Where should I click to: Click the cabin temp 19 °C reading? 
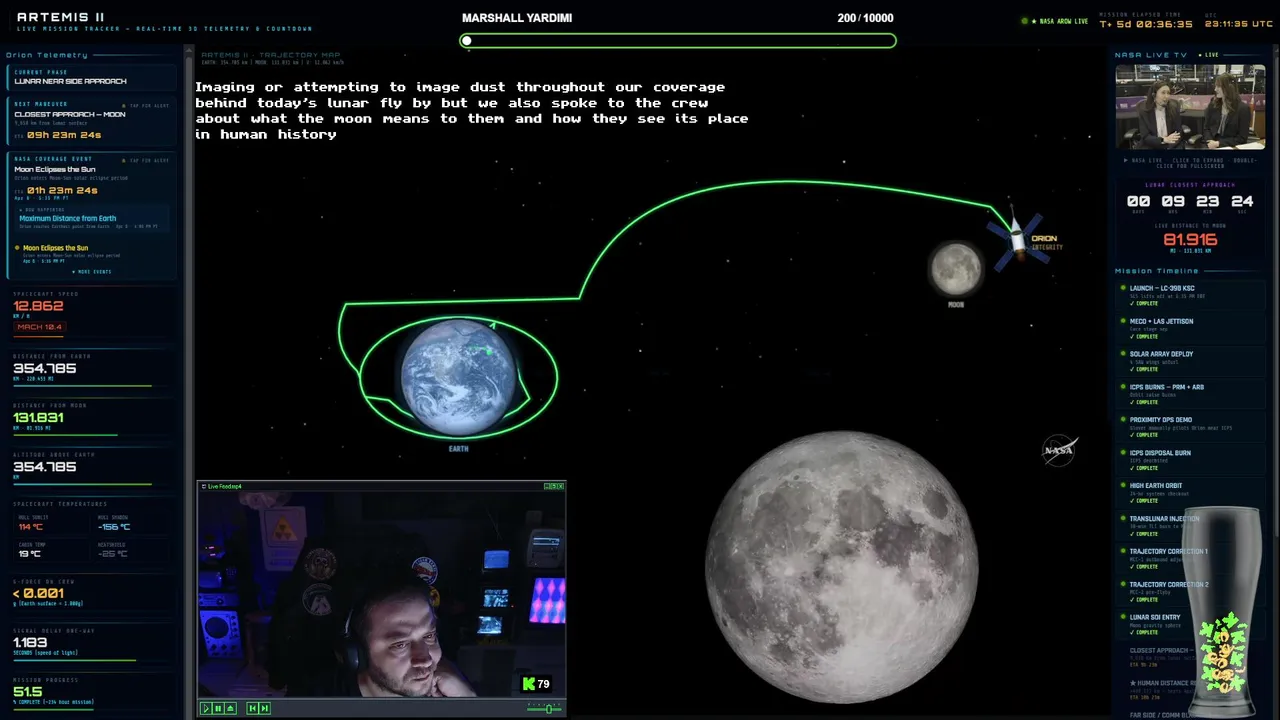pyautogui.click(x=29, y=553)
